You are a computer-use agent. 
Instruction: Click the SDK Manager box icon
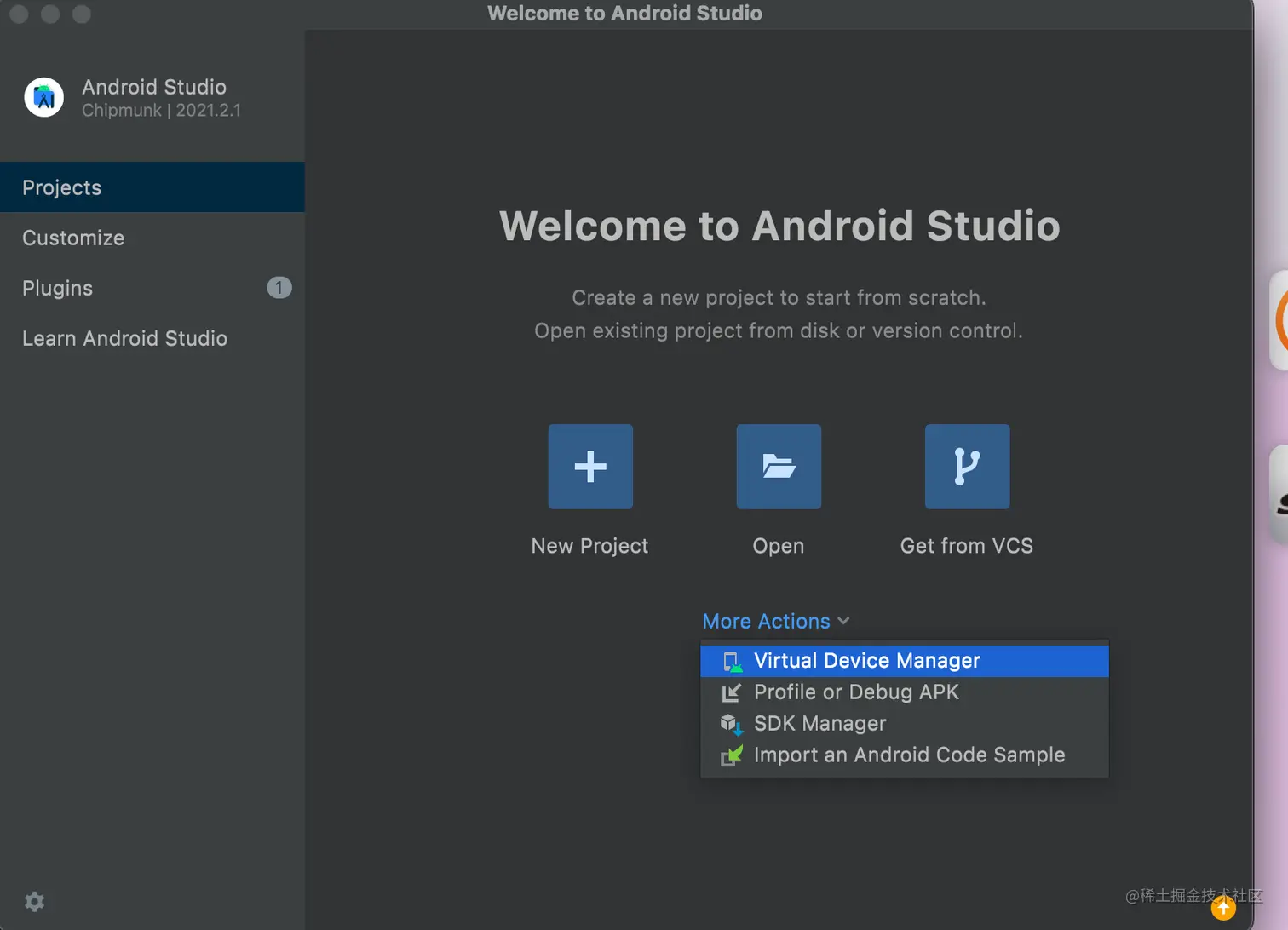tap(732, 725)
